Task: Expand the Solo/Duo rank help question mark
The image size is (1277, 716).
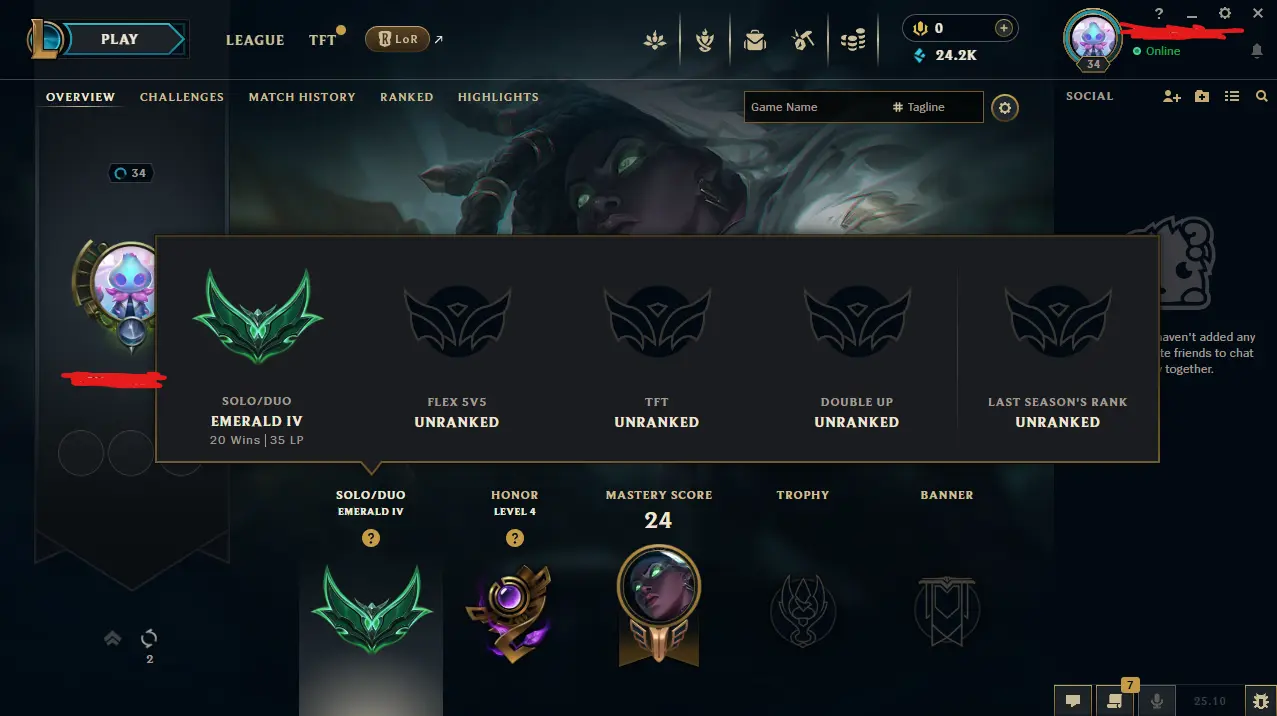Action: coord(371,538)
